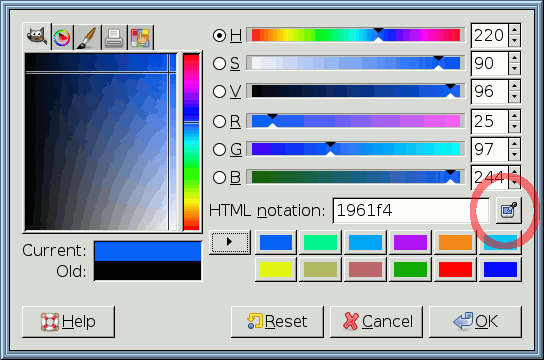The width and height of the screenshot is (544, 360).
Task: Click the R red channel slider
Action: 356,121
